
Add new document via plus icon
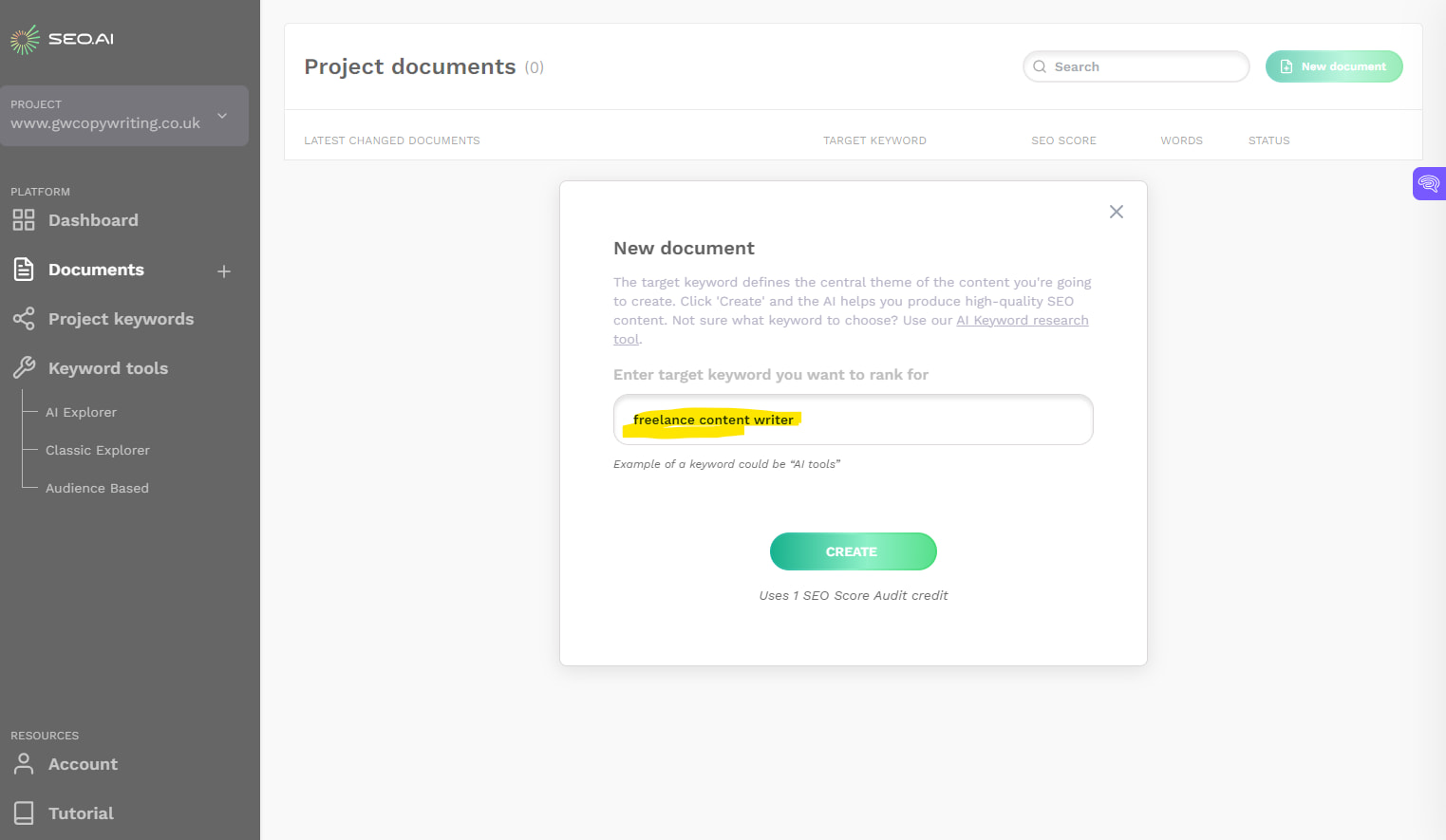point(224,271)
